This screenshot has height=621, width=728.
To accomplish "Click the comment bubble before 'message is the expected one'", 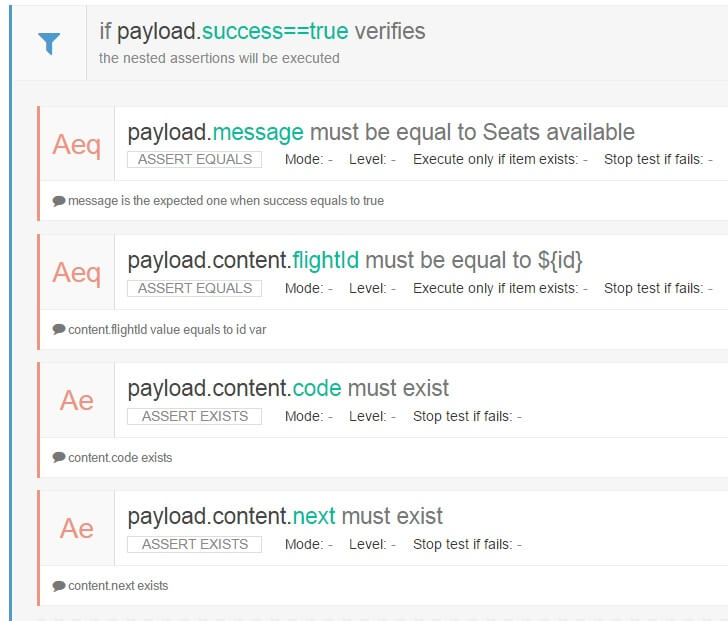I will click(59, 201).
